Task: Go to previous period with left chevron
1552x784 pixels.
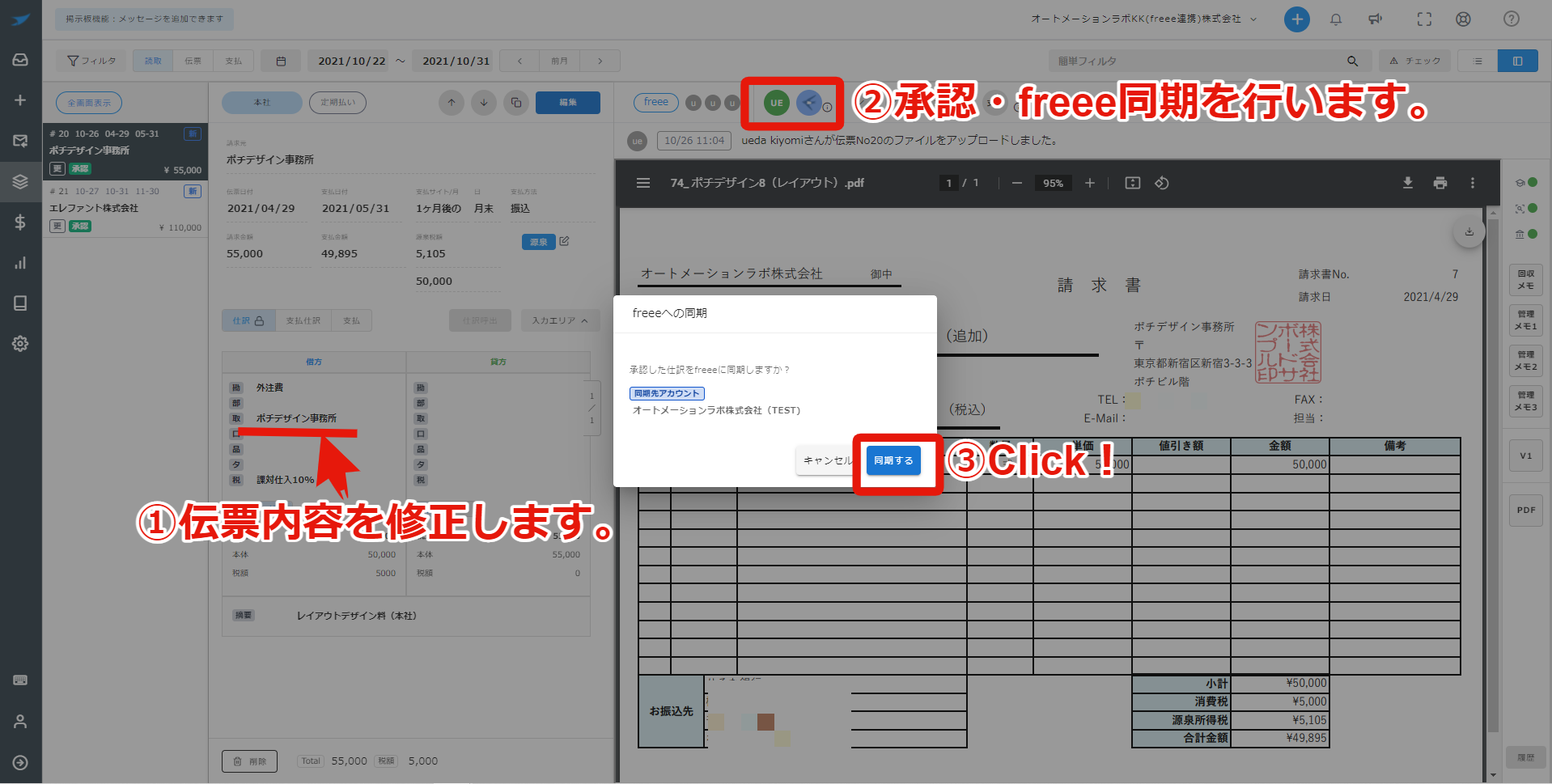Action: [519, 61]
